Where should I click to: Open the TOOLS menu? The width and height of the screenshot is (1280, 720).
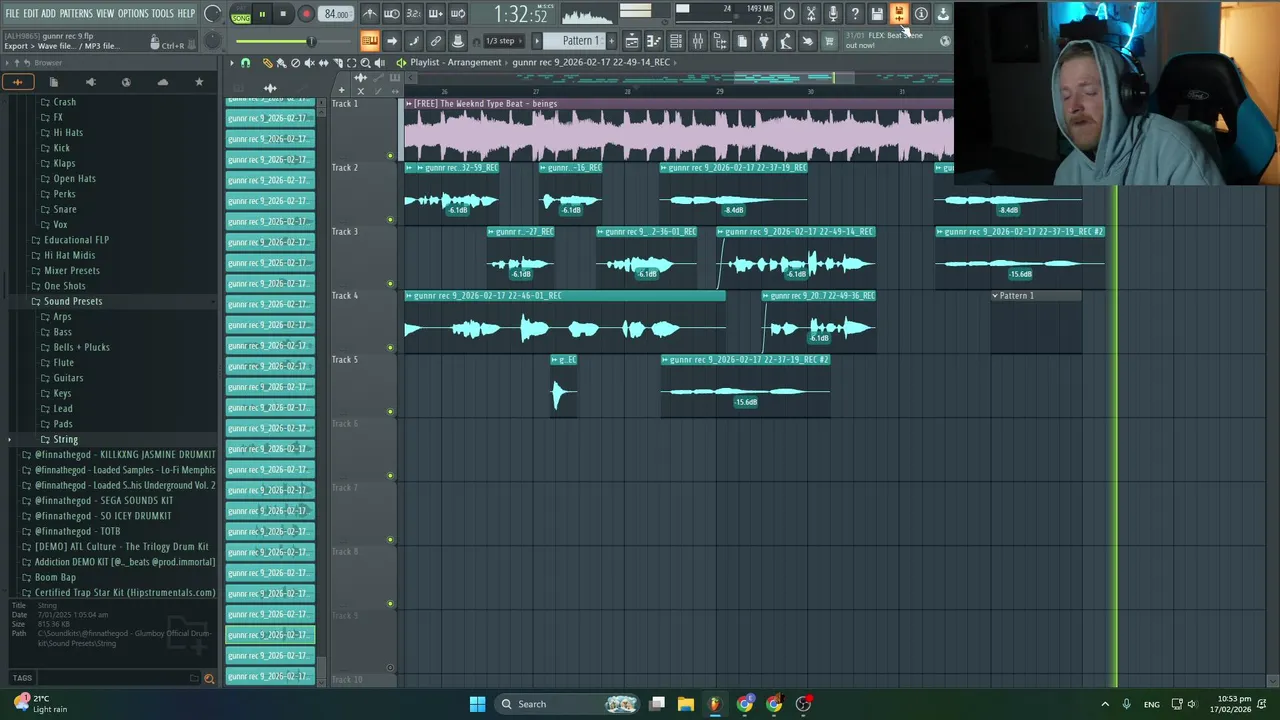pyautogui.click(x=163, y=14)
